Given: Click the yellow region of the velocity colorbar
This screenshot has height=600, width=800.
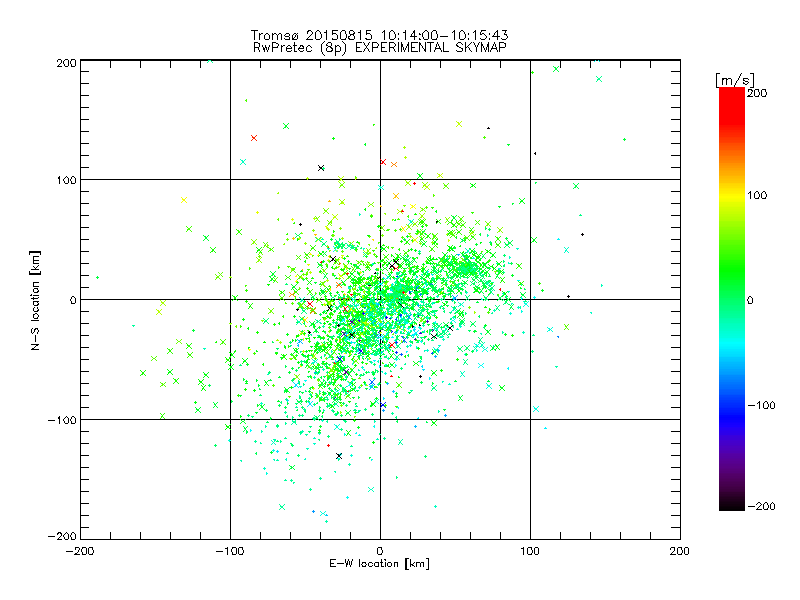Looking at the screenshot, I should point(732,195).
